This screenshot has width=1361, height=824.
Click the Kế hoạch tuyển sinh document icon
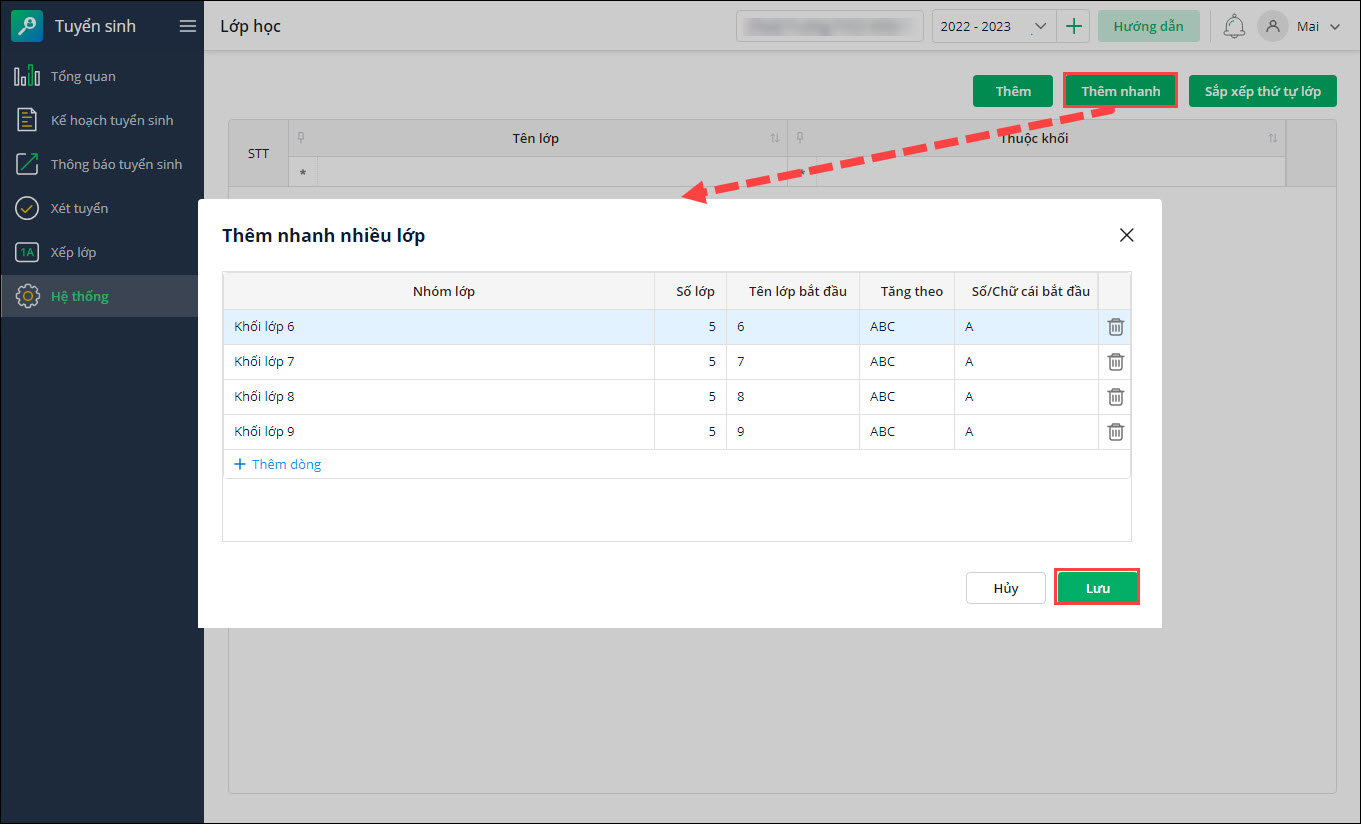click(27, 120)
